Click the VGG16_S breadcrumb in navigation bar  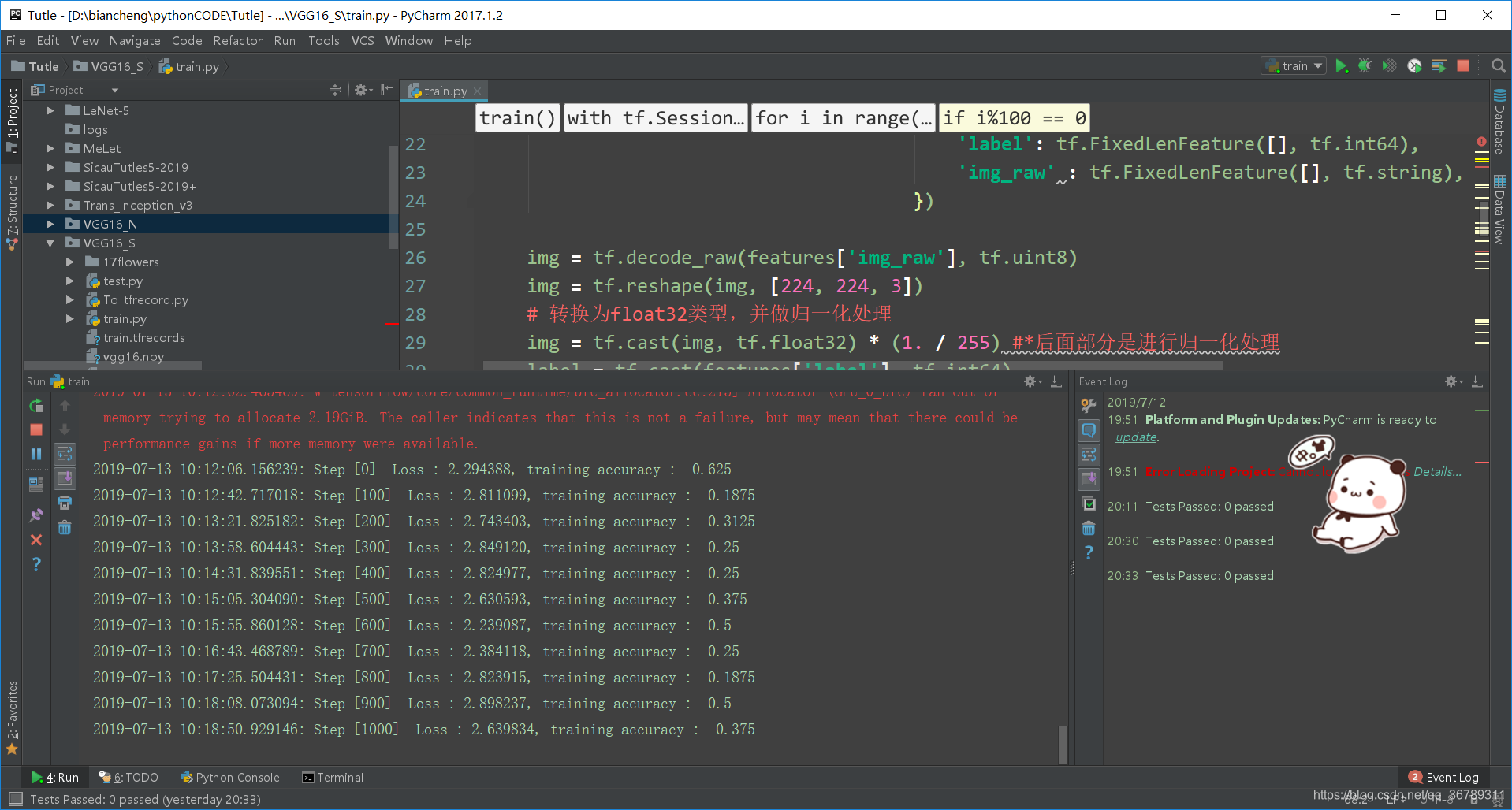[x=109, y=66]
